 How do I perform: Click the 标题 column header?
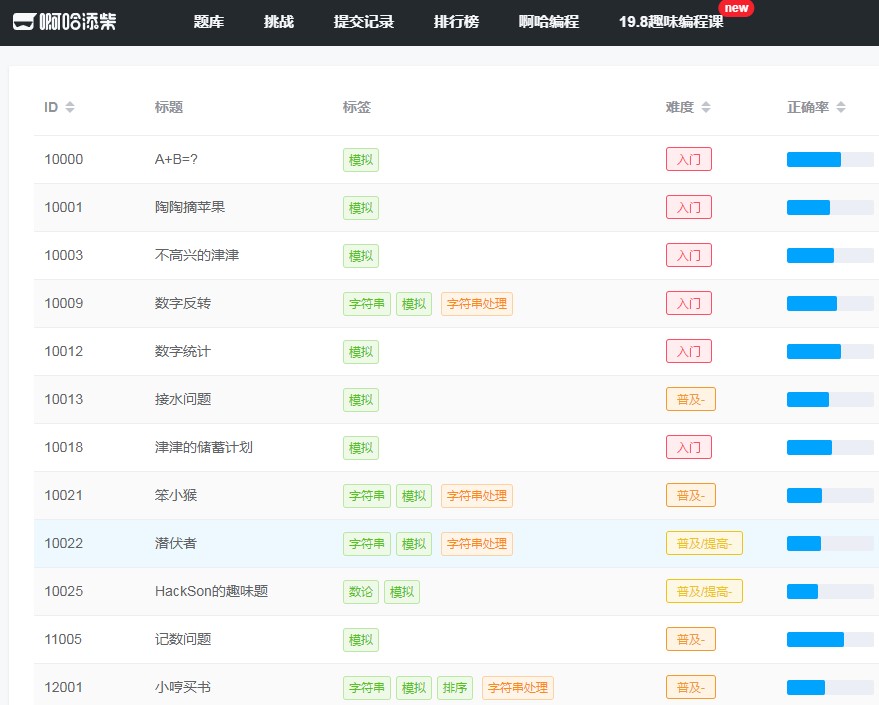point(169,107)
